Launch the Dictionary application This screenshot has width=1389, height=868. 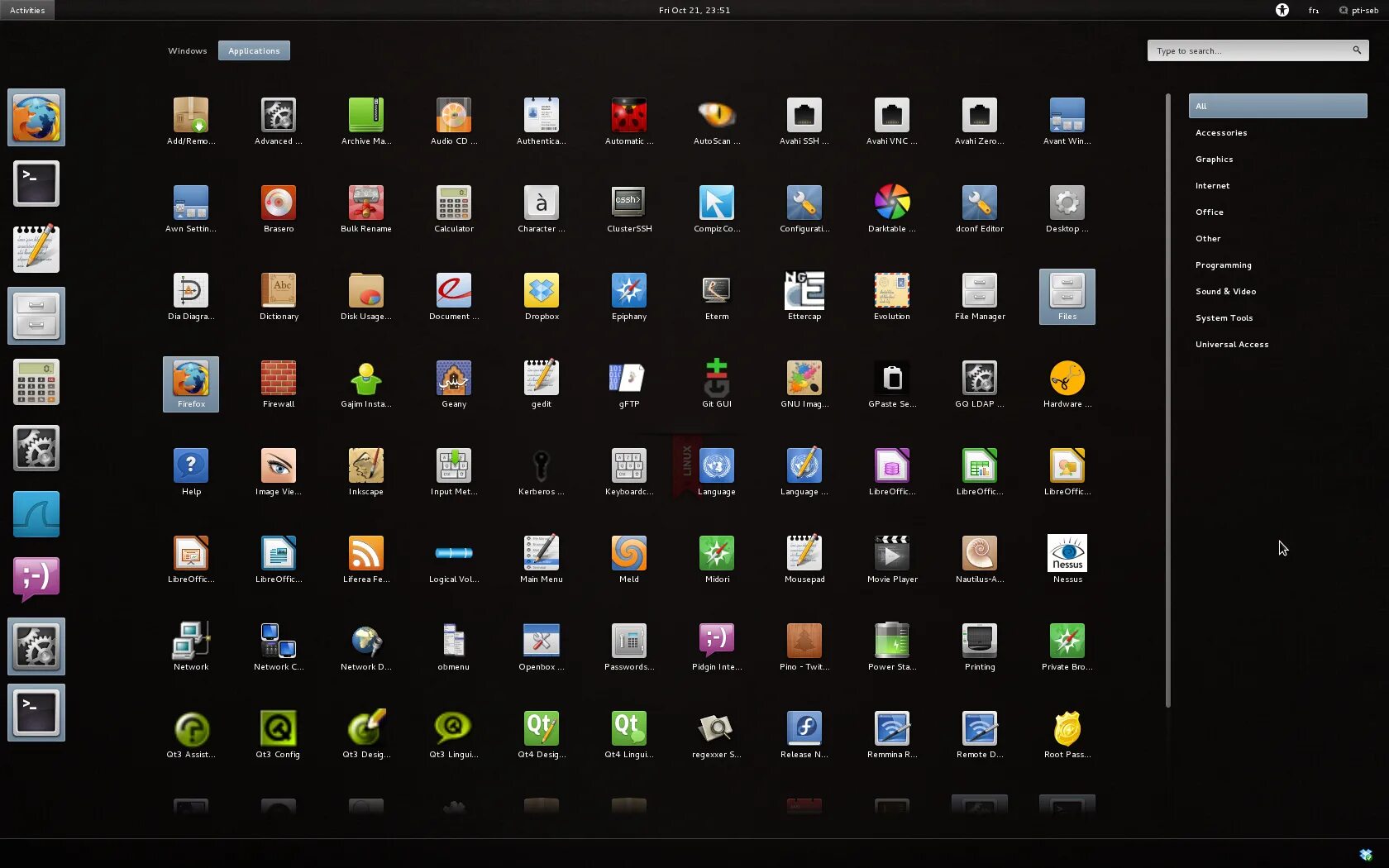point(279,297)
